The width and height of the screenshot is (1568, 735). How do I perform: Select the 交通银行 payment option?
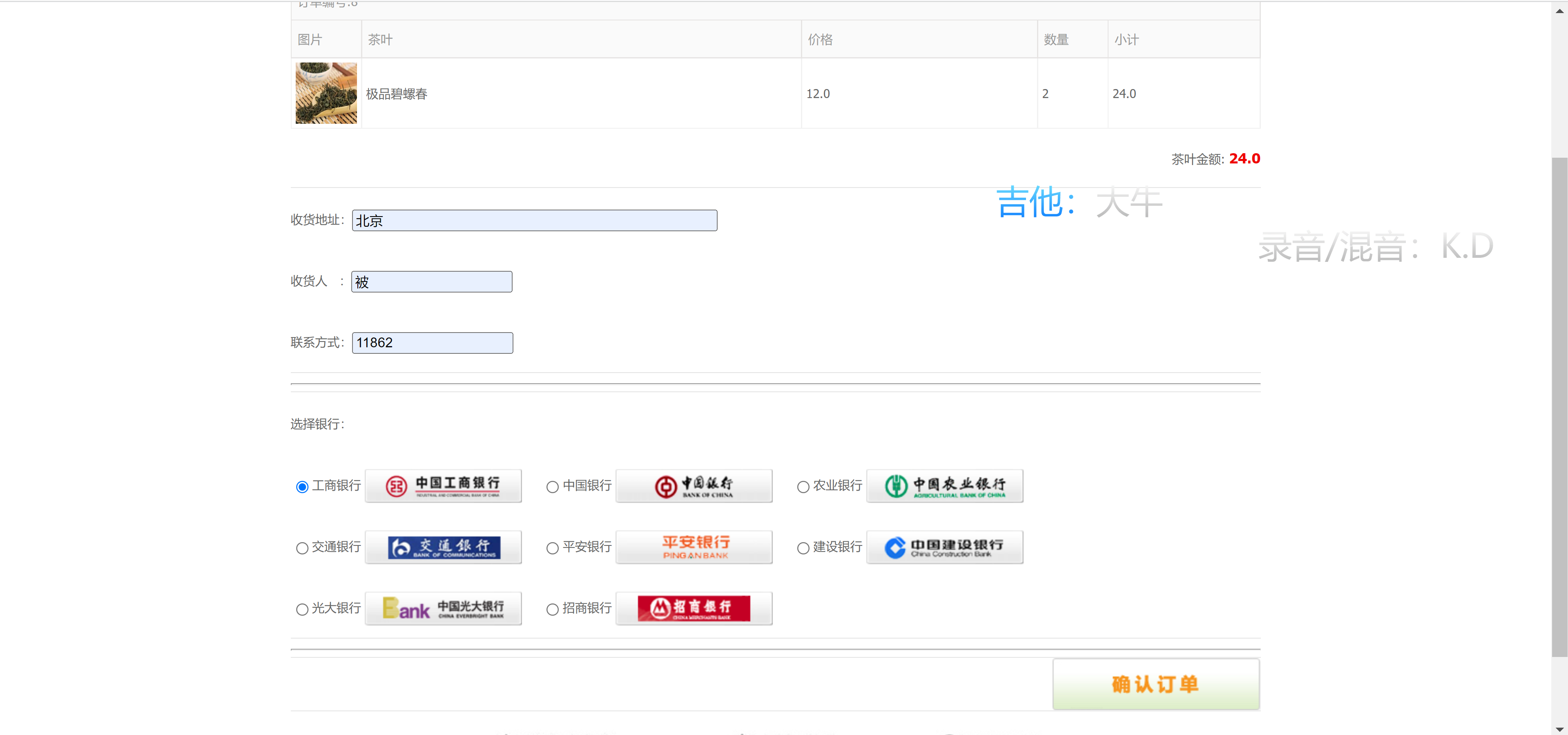(x=302, y=548)
